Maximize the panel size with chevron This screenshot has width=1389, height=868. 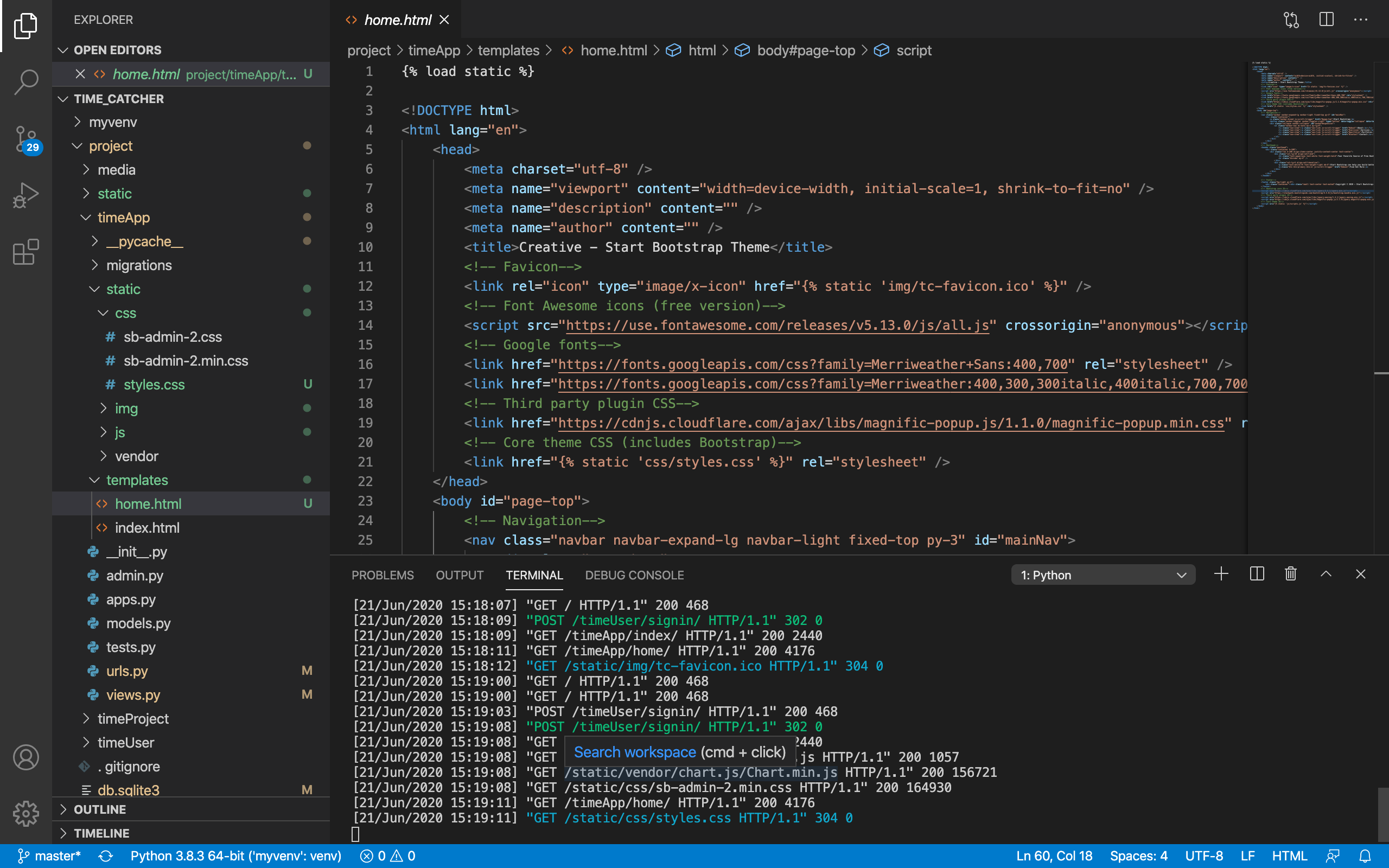1326,574
